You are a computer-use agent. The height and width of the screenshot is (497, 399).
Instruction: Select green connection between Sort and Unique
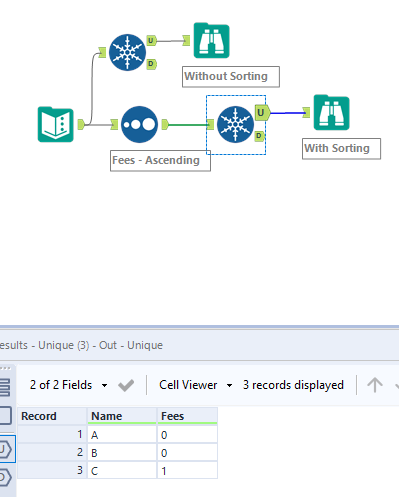tap(188, 125)
